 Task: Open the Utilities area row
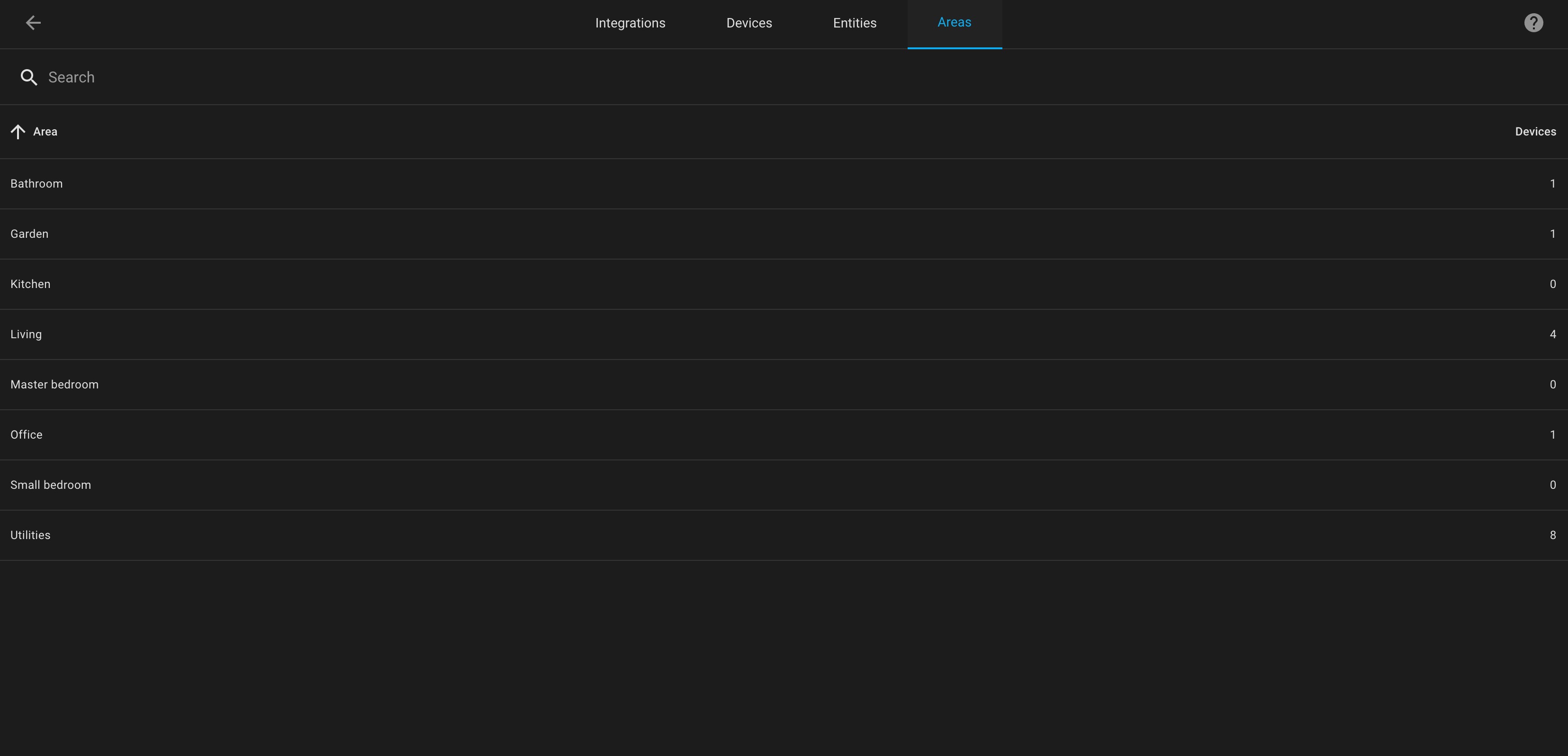(784, 536)
